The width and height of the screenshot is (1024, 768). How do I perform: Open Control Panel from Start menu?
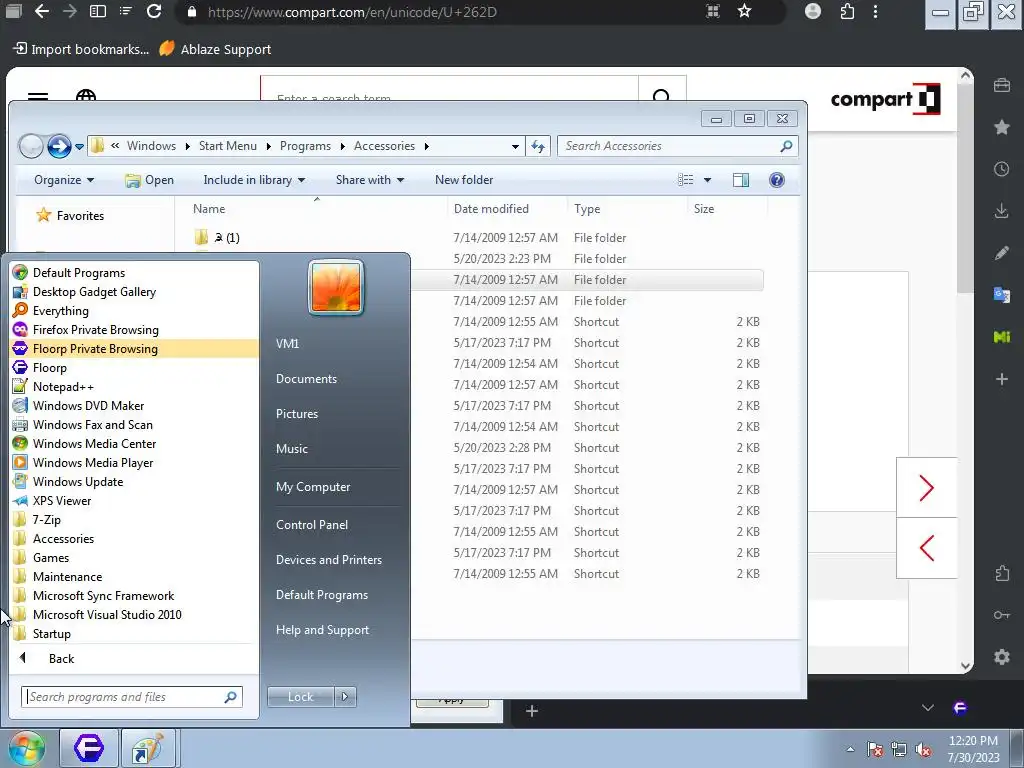click(312, 525)
